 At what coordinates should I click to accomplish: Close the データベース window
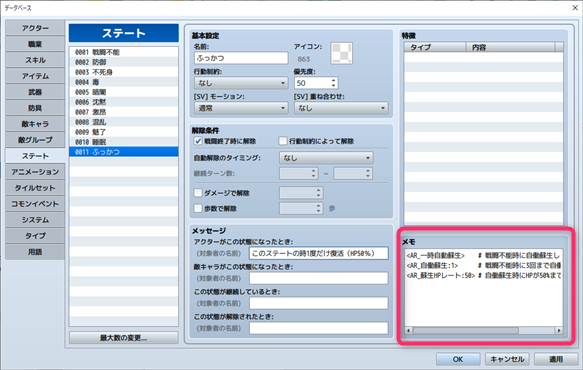point(574,7)
